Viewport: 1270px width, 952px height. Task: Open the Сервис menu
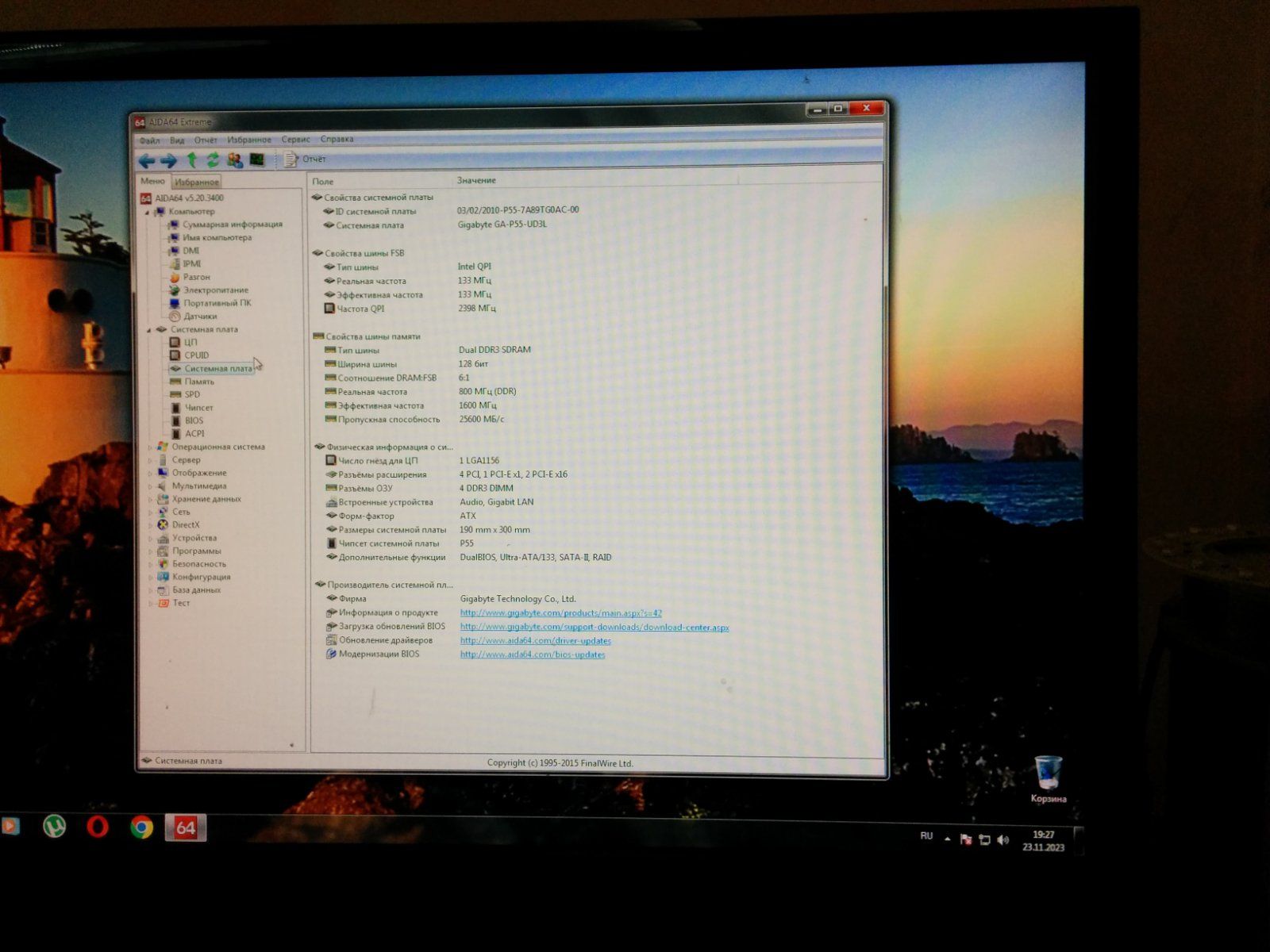point(295,140)
